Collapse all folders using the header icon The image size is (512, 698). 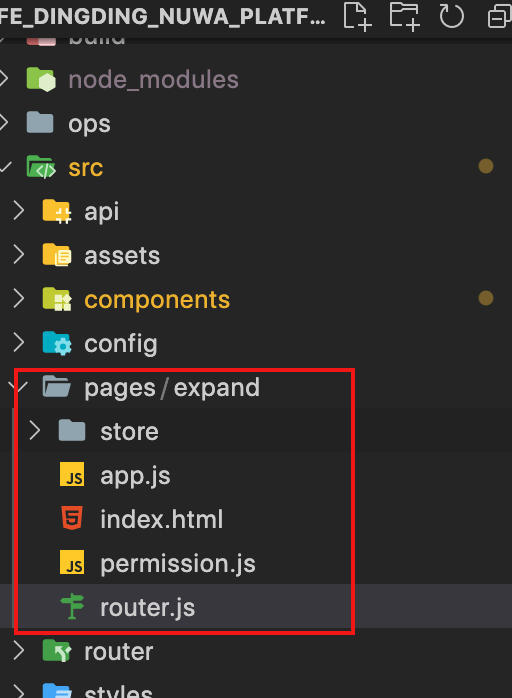500,16
